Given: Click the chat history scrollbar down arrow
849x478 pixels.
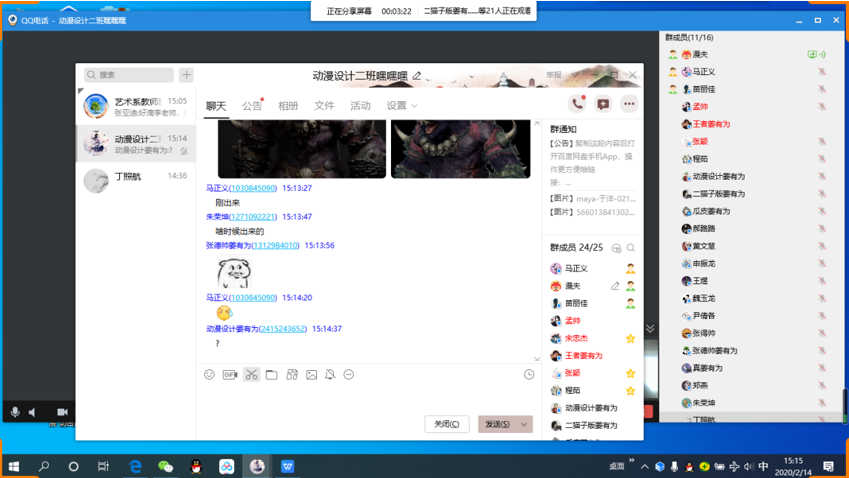Looking at the screenshot, I should tap(537, 359).
